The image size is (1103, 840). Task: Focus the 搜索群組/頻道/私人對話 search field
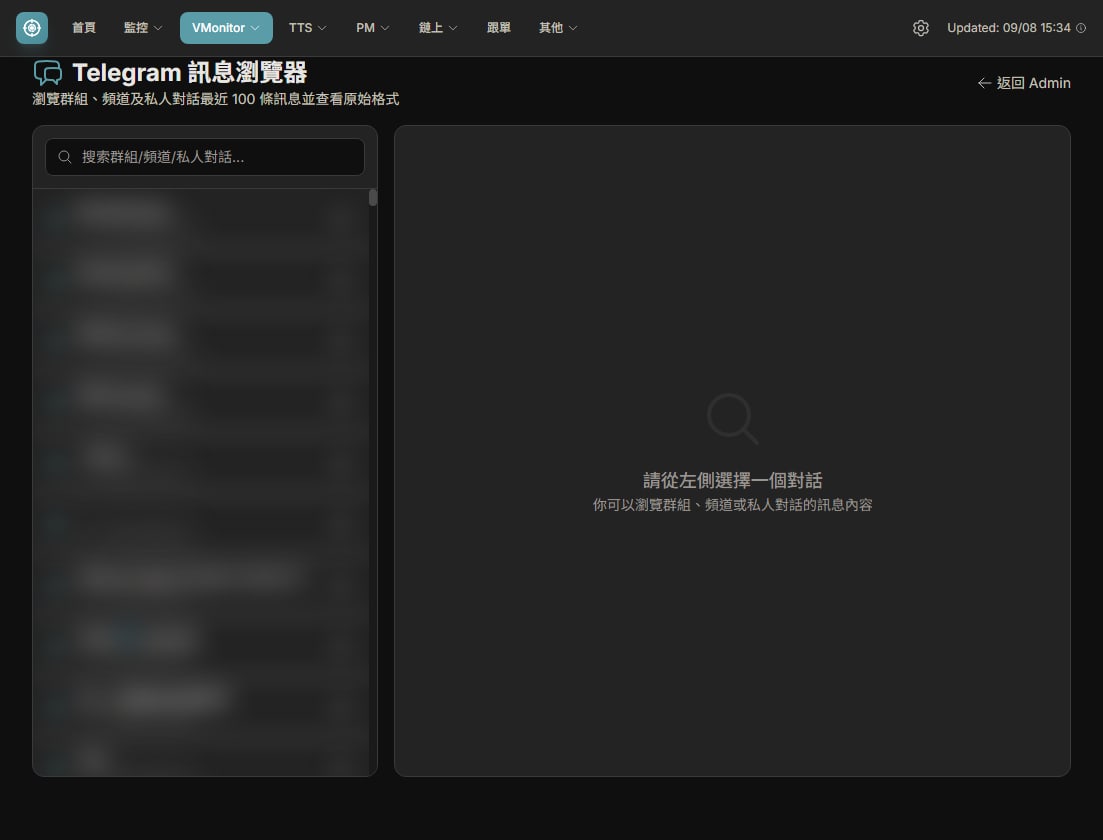205,157
